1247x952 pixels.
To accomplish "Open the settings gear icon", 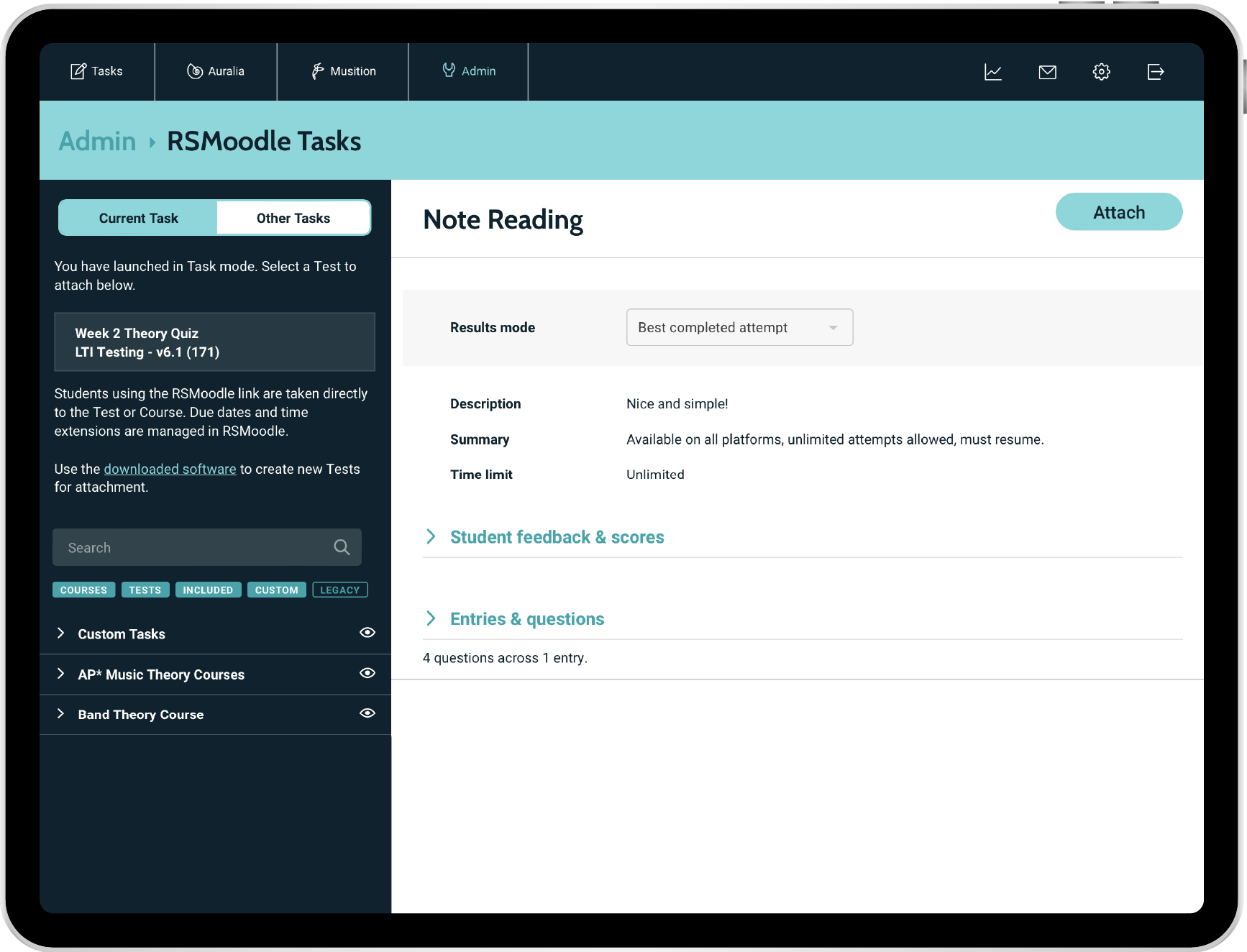I will [1101, 72].
